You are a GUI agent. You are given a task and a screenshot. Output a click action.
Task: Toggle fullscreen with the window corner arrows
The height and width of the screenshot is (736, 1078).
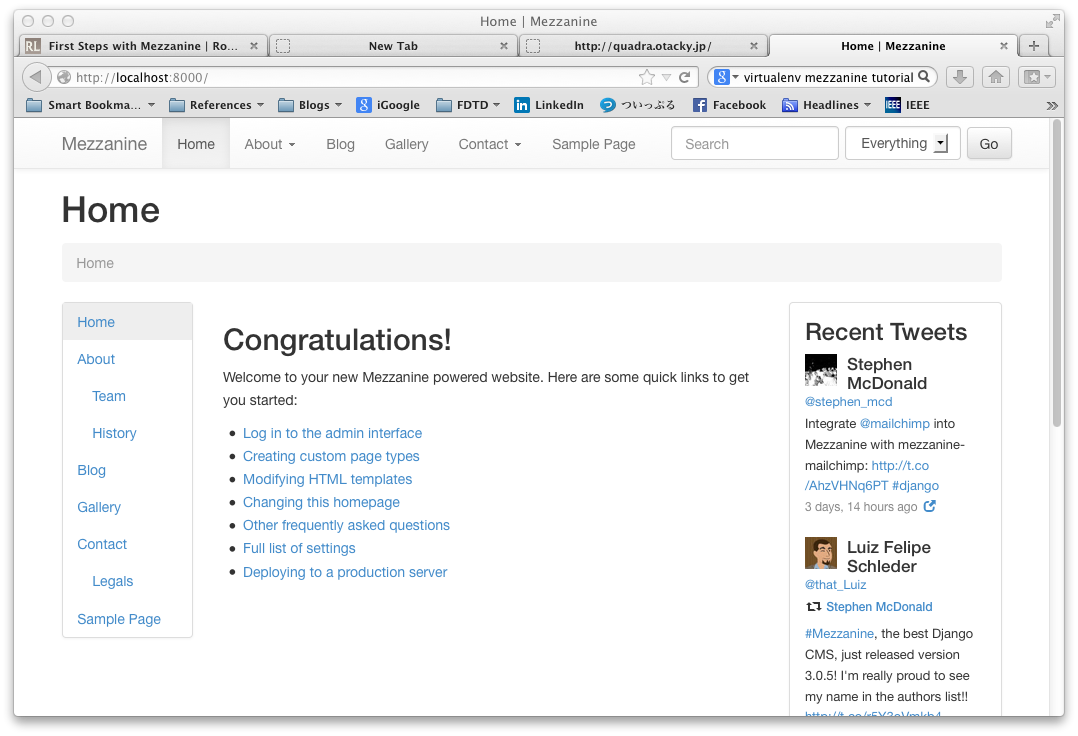click(x=1053, y=21)
